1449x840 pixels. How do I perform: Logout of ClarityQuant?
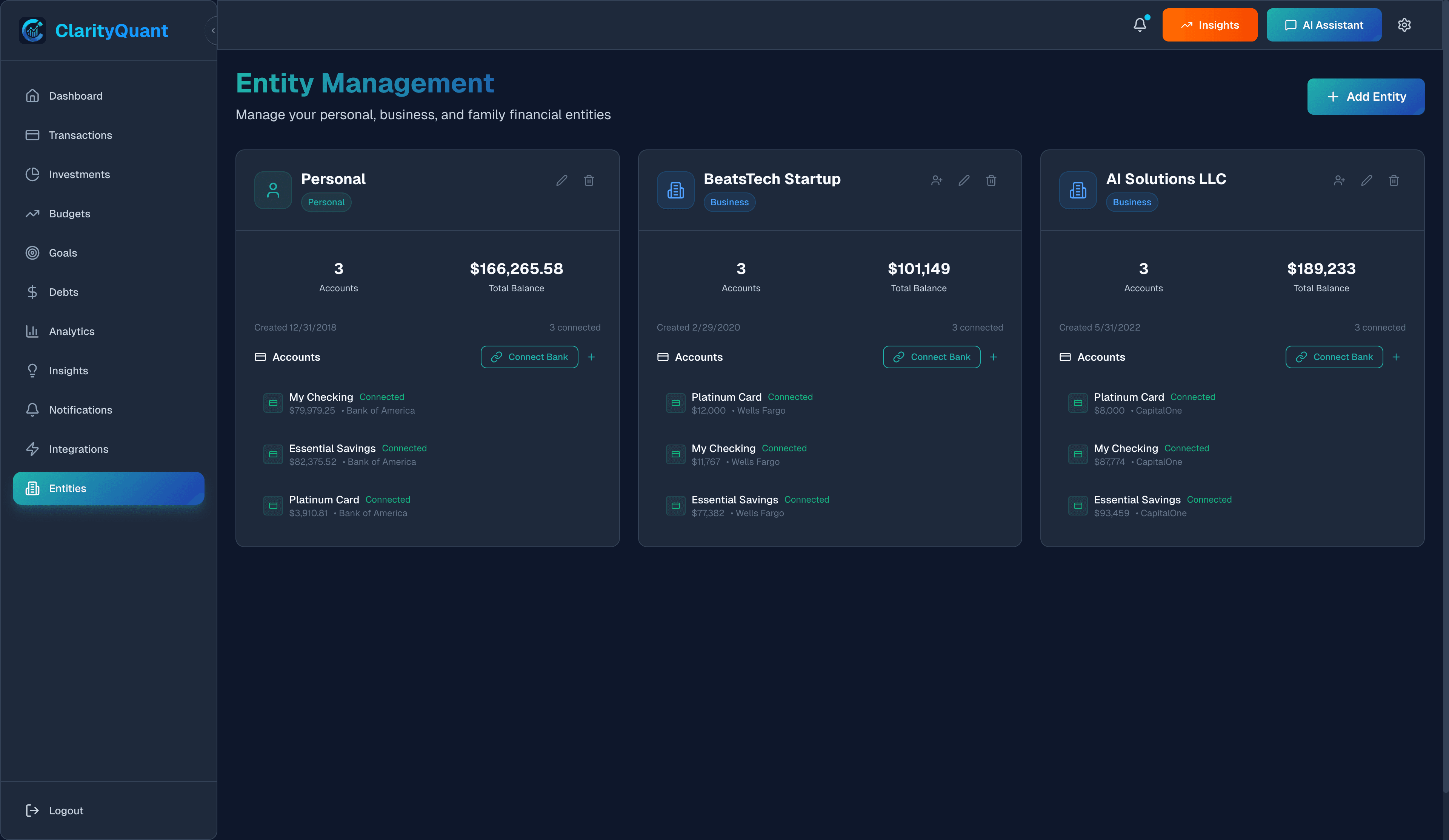click(x=66, y=810)
